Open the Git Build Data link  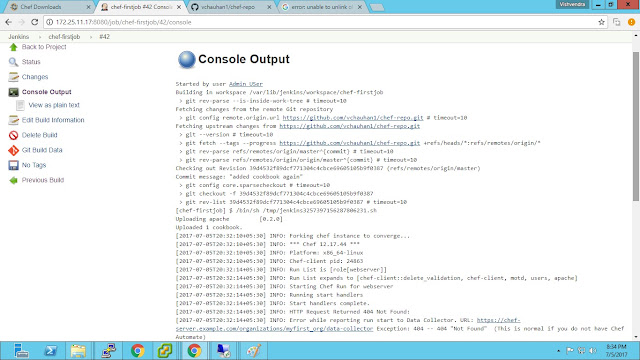(x=42, y=150)
